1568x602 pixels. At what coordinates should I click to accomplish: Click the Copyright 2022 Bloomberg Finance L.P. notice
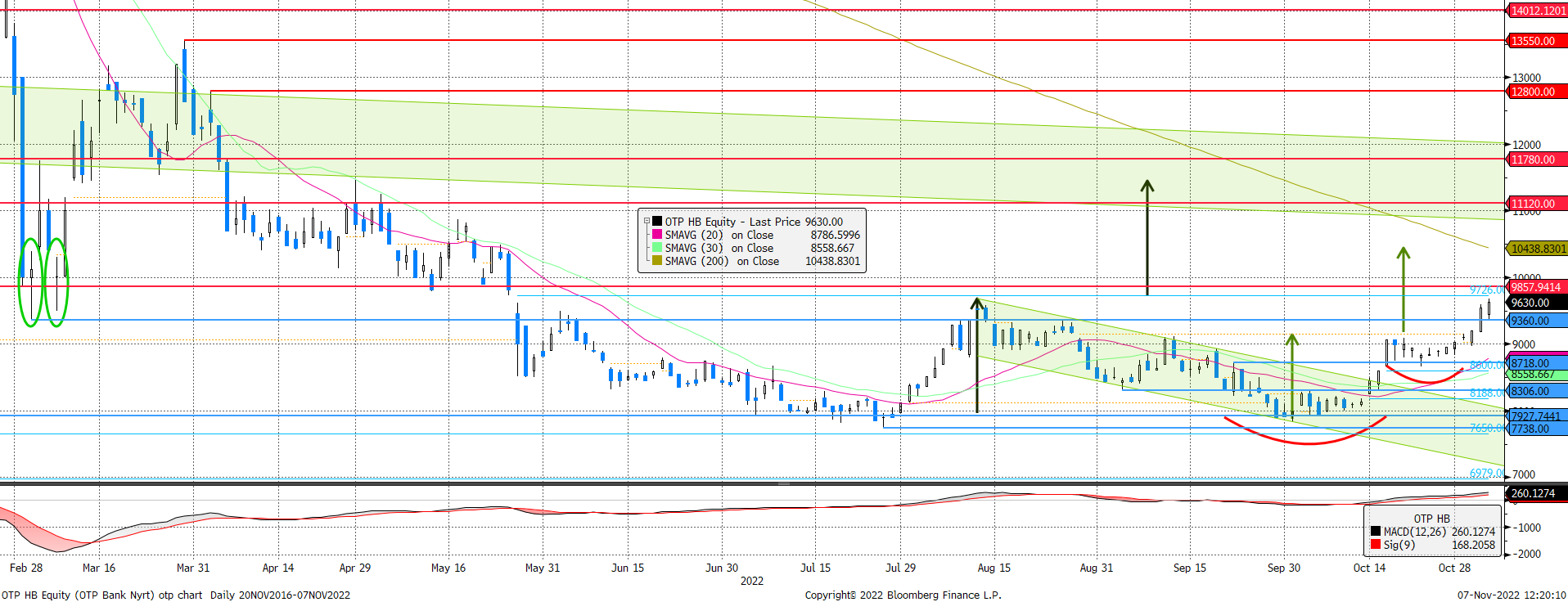coord(903,595)
